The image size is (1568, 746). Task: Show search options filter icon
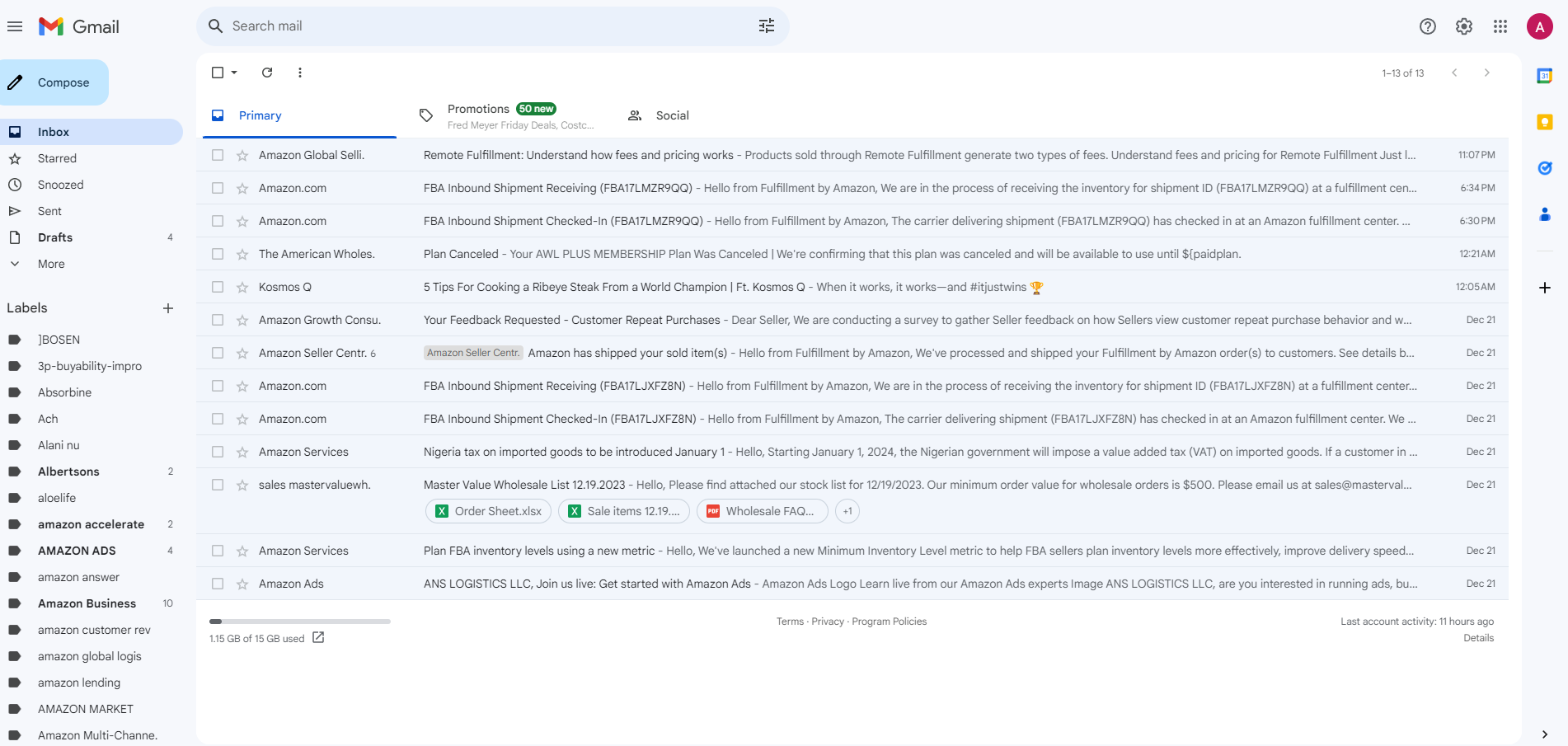tap(767, 26)
